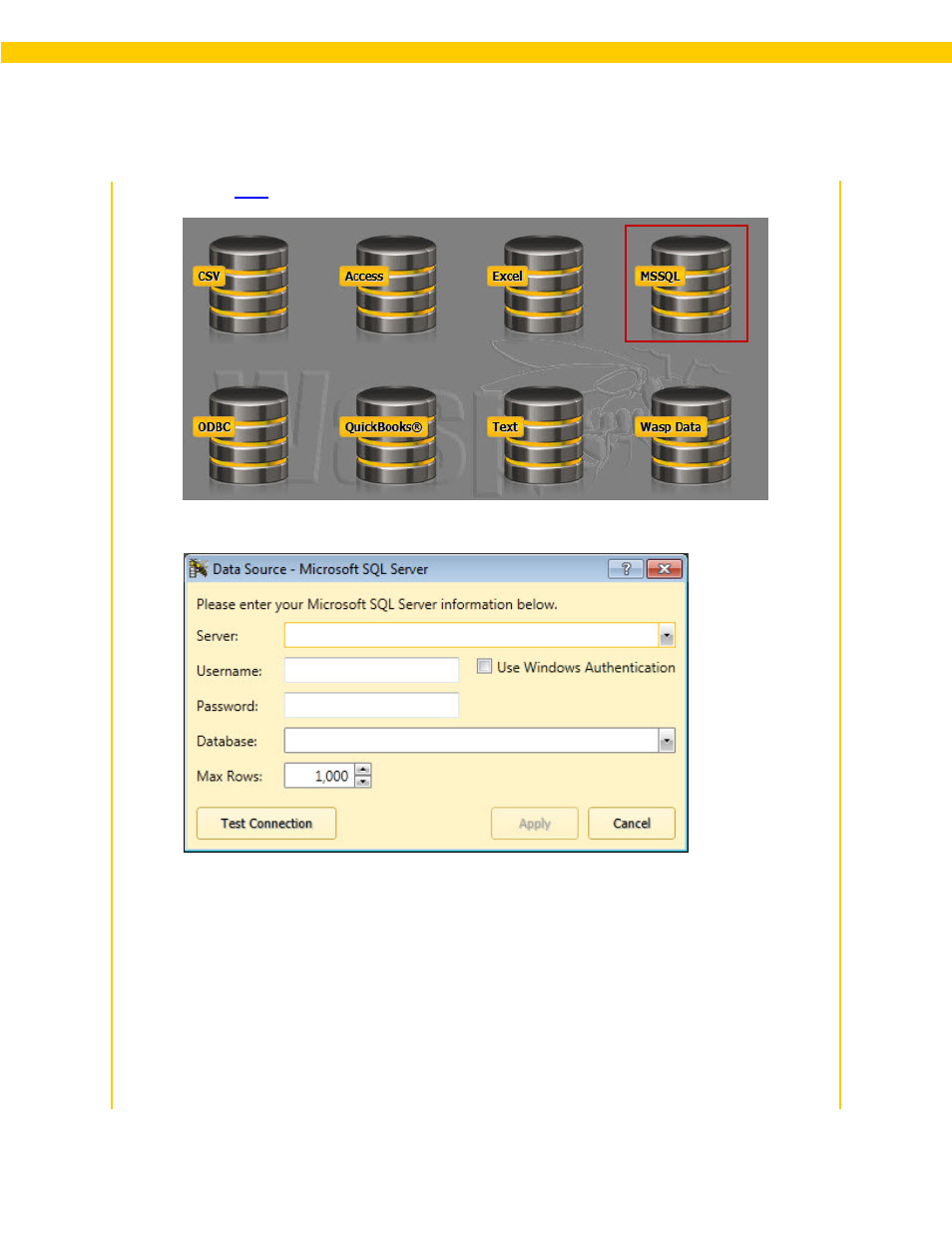Cancel the data source dialog
This screenshot has width=952, height=1233.
pos(632,824)
